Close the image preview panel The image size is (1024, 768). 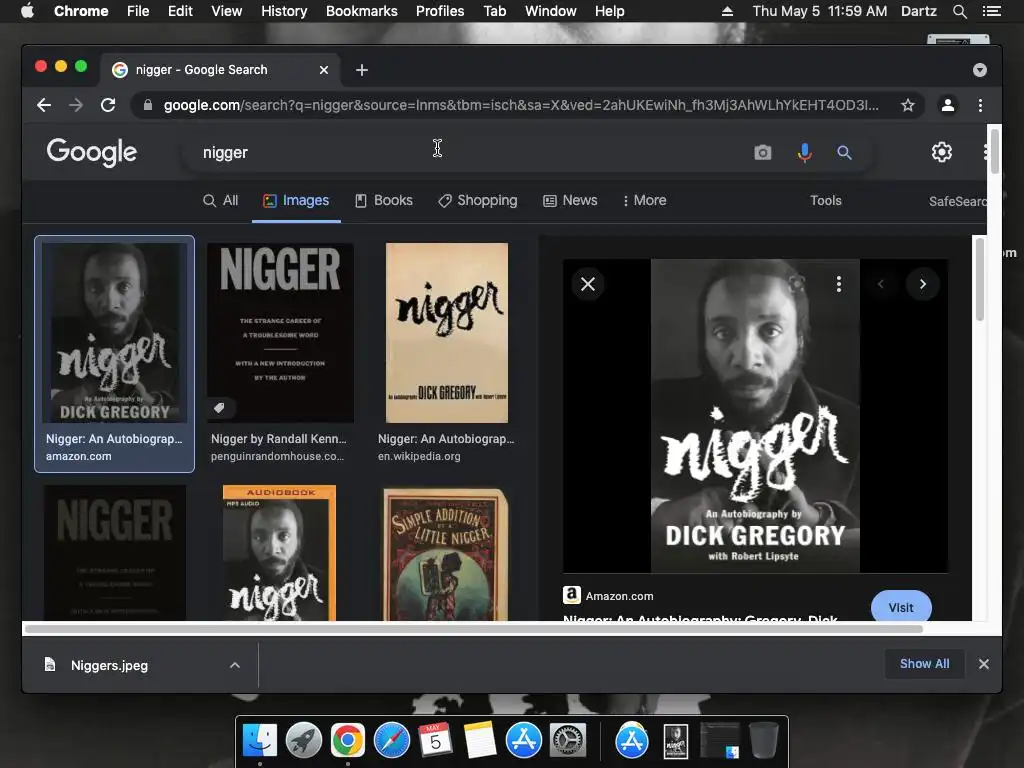(x=588, y=284)
